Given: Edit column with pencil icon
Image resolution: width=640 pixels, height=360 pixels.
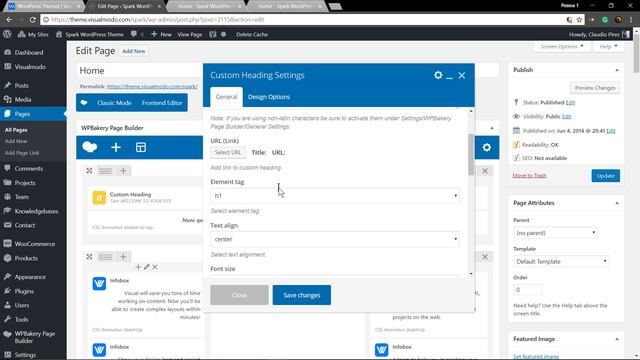Looking at the screenshot, I should 147,267.
